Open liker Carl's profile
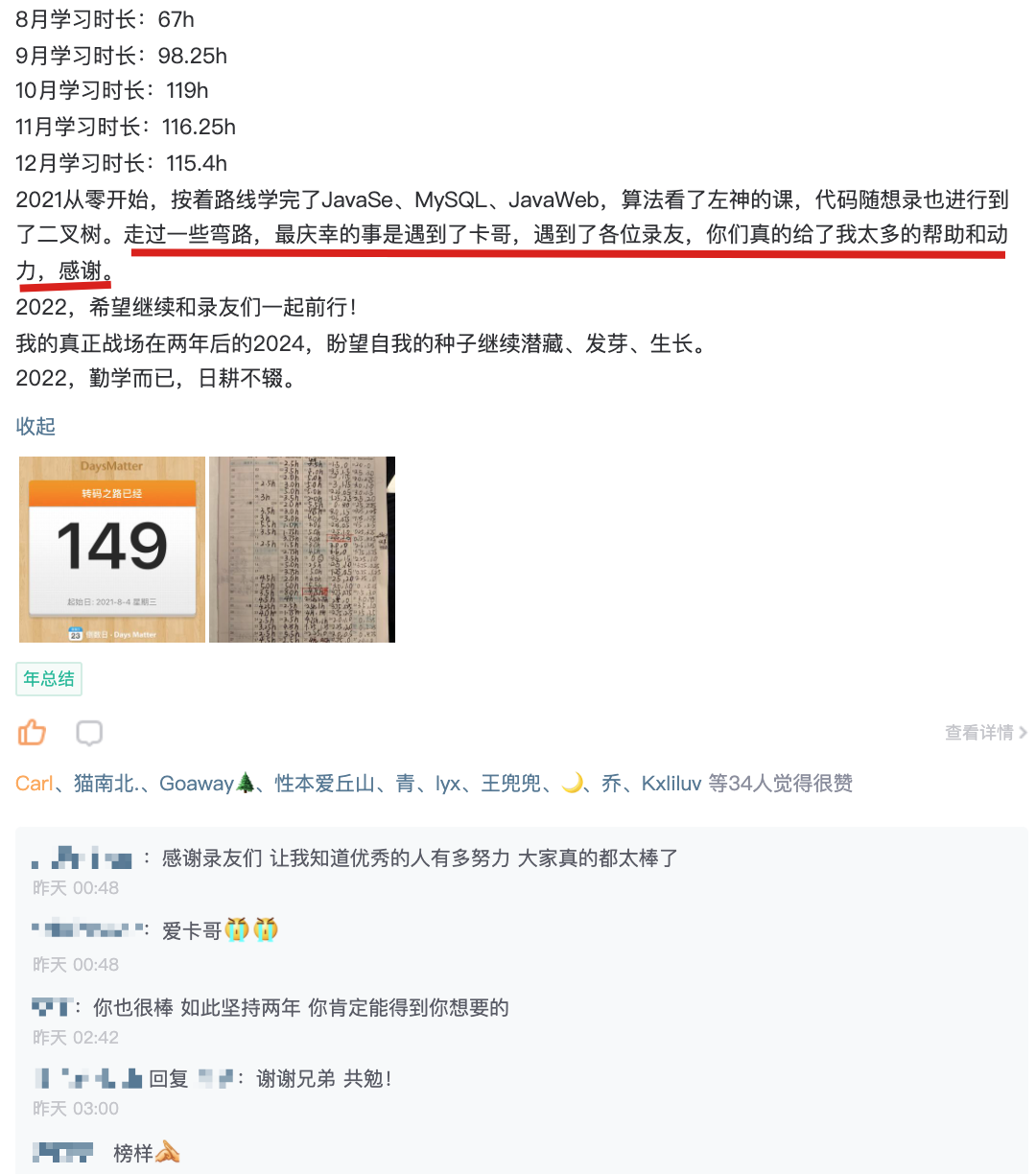The height and width of the screenshot is (1174, 1036). (x=35, y=784)
